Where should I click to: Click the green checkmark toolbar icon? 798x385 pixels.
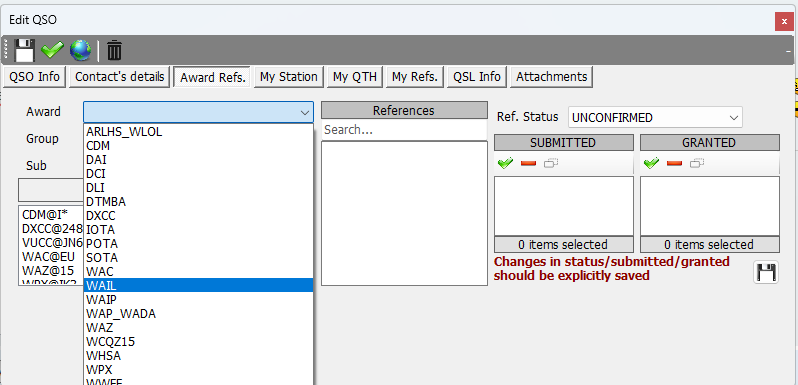coord(52,50)
